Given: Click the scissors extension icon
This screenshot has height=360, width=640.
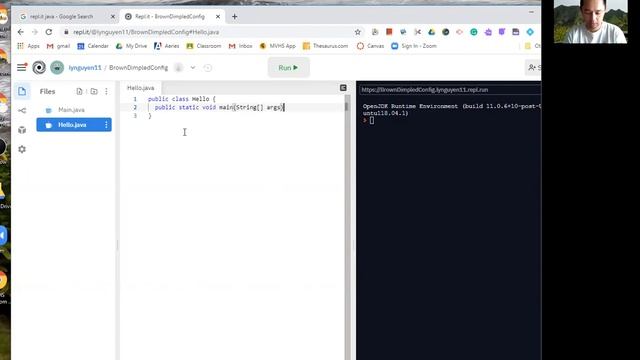Looking at the screenshot, I should 418,32.
